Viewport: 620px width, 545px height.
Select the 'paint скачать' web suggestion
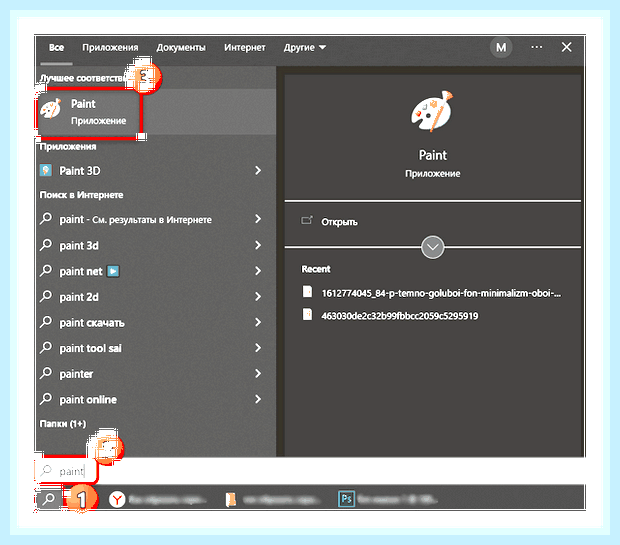[92, 323]
